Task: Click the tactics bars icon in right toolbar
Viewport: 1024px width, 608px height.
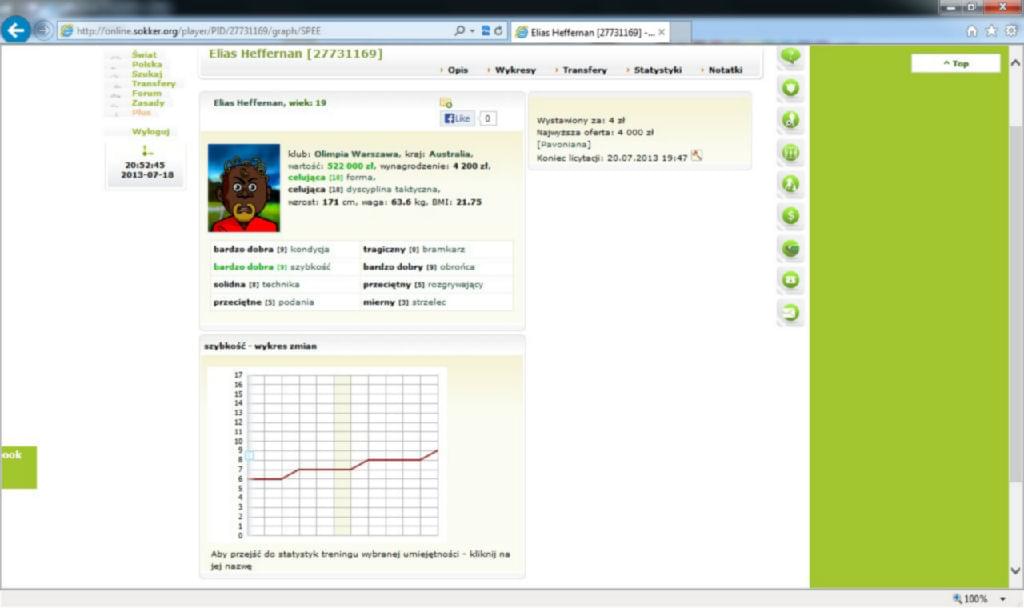Action: pyautogui.click(x=790, y=152)
